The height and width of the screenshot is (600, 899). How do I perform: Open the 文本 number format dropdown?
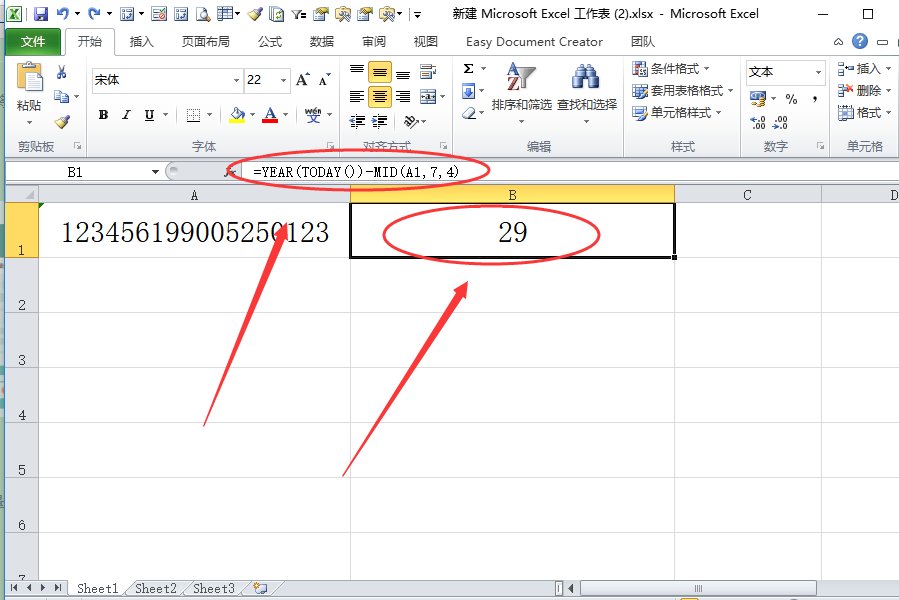coord(817,72)
